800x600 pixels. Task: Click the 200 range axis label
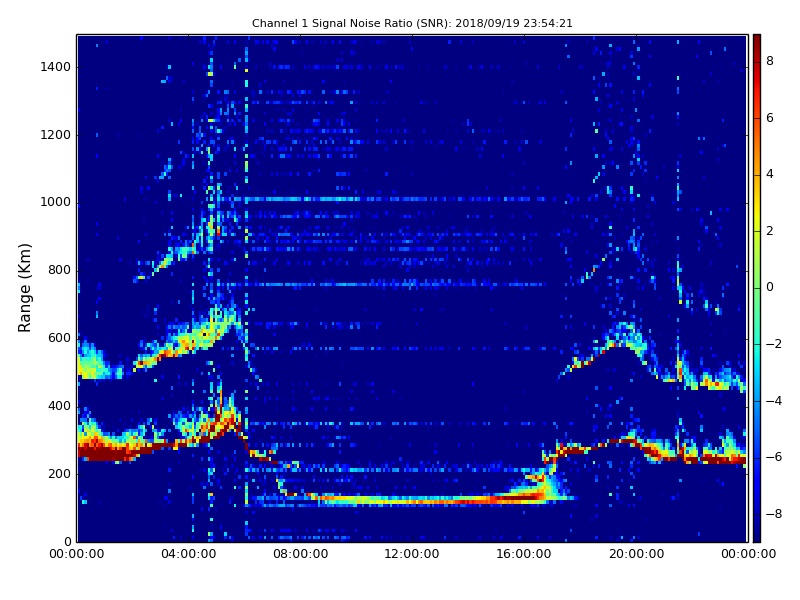pyautogui.click(x=59, y=473)
